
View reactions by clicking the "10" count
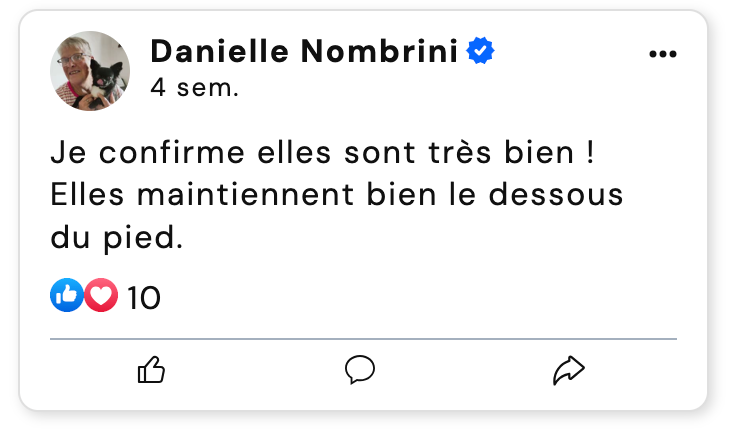(x=144, y=297)
